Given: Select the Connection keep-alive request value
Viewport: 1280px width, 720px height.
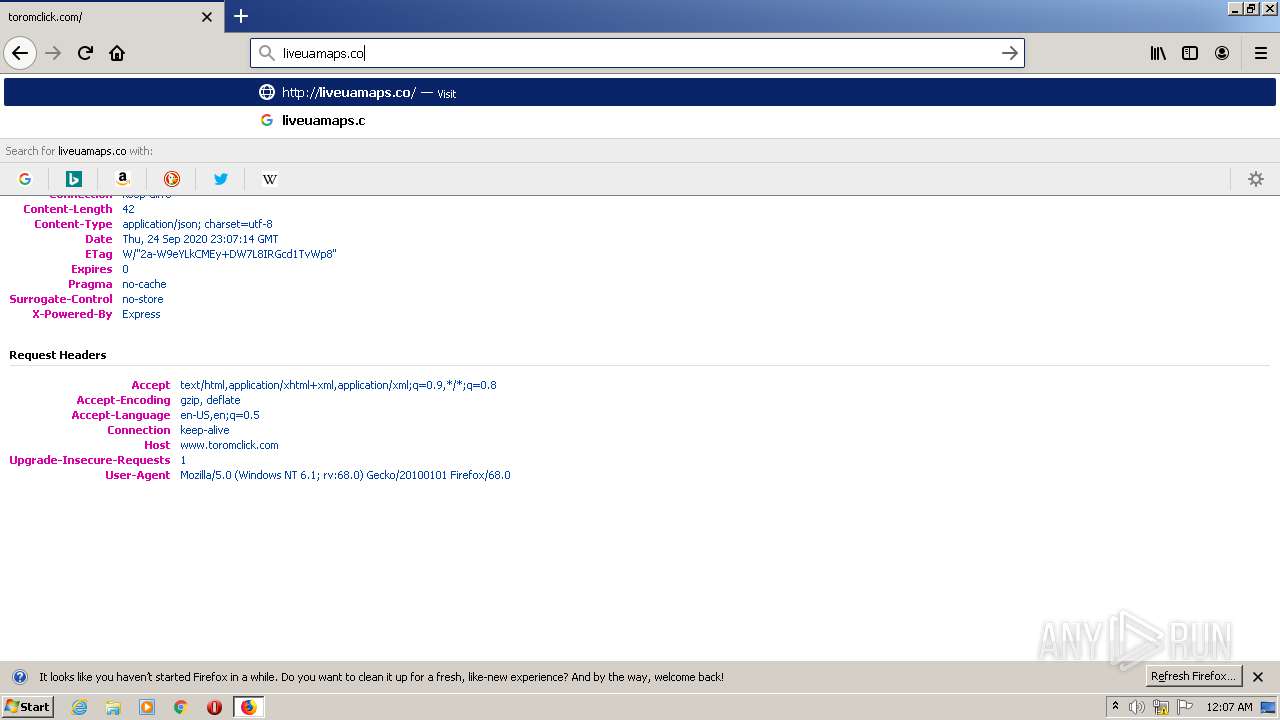Looking at the screenshot, I should pyautogui.click(x=204, y=430).
